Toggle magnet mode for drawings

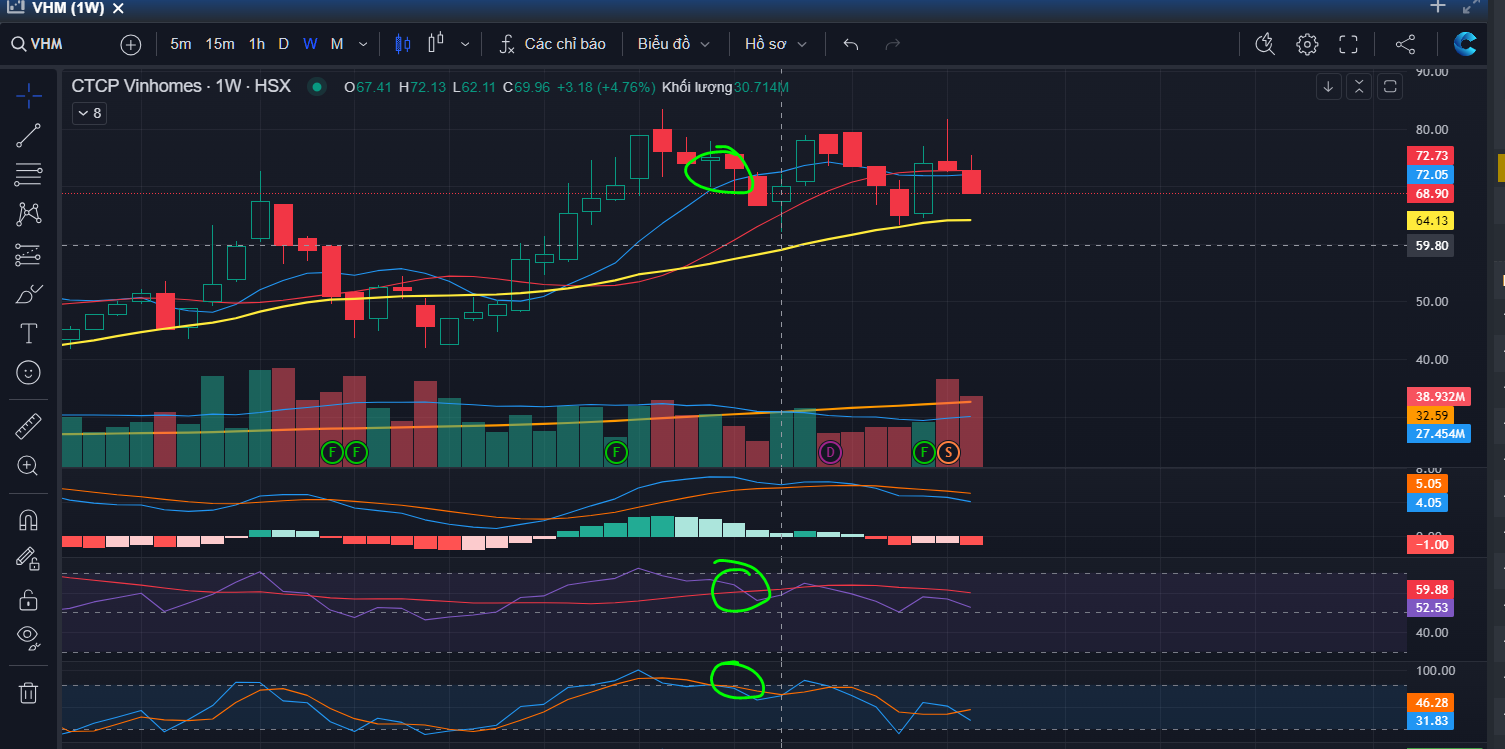coord(28,520)
